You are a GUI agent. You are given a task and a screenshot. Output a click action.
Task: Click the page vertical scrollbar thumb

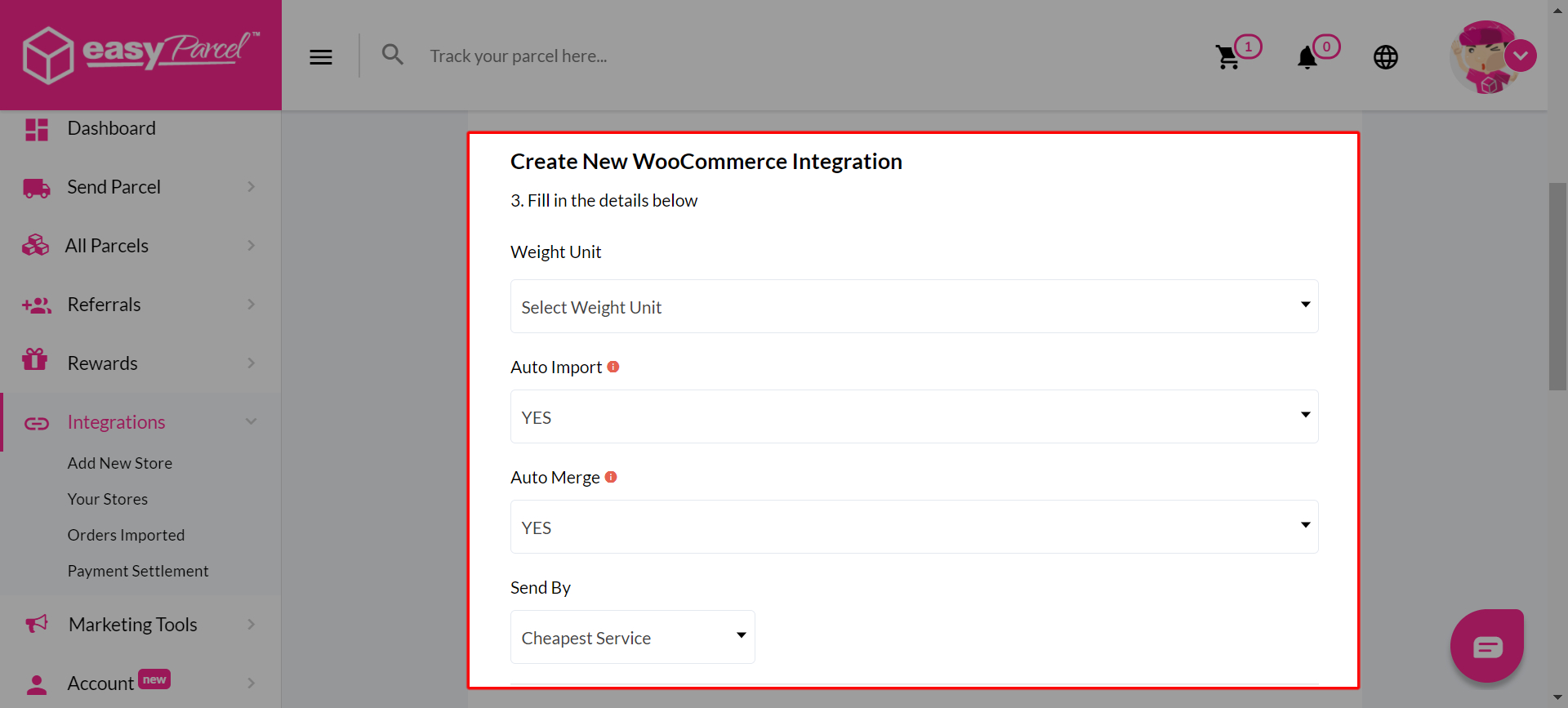coord(1557,286)
